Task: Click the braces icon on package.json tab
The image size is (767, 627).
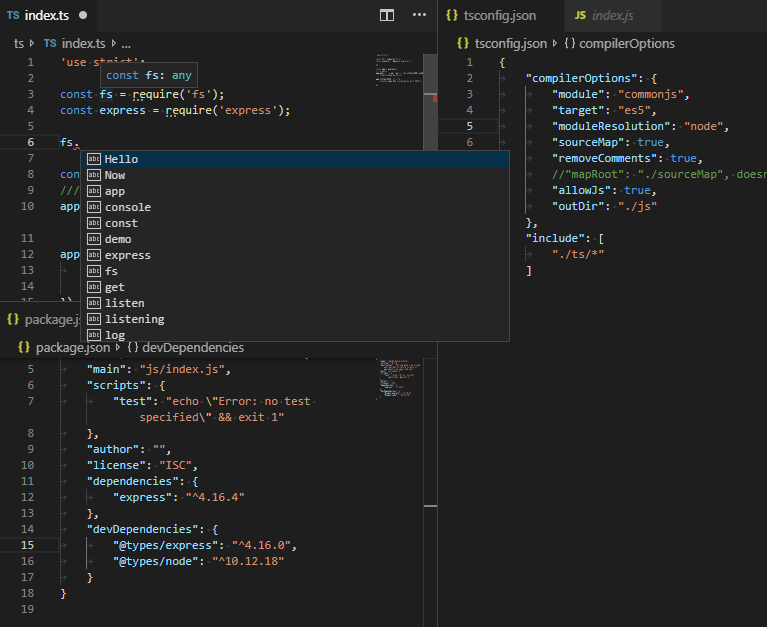Action: [13, 320]
